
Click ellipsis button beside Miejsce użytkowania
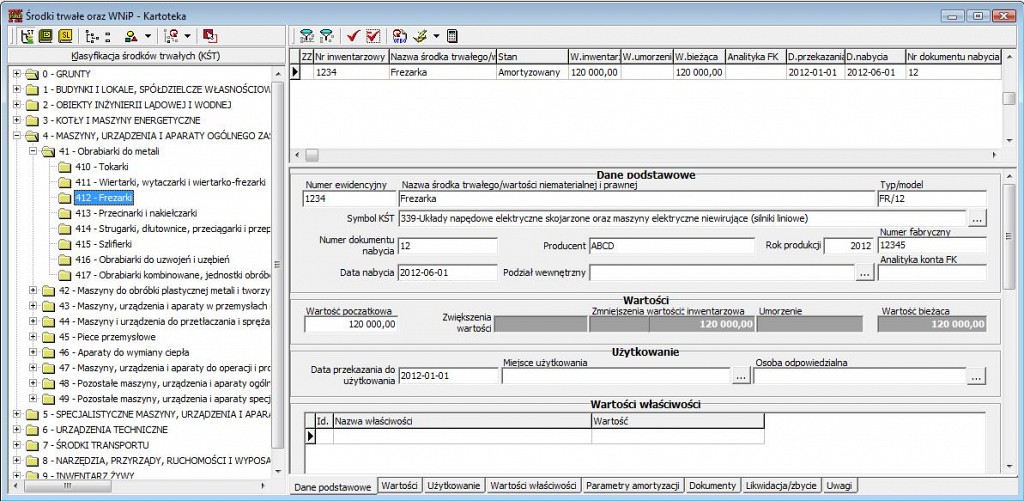pos(741,376)
